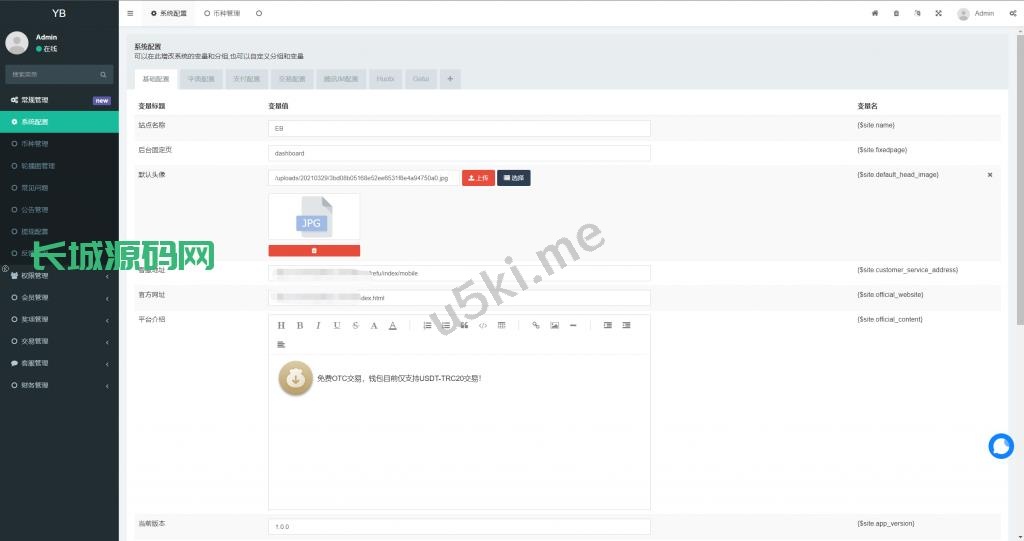
Task: Click the insert link icon in editor
Action: (x=535, y=325)
